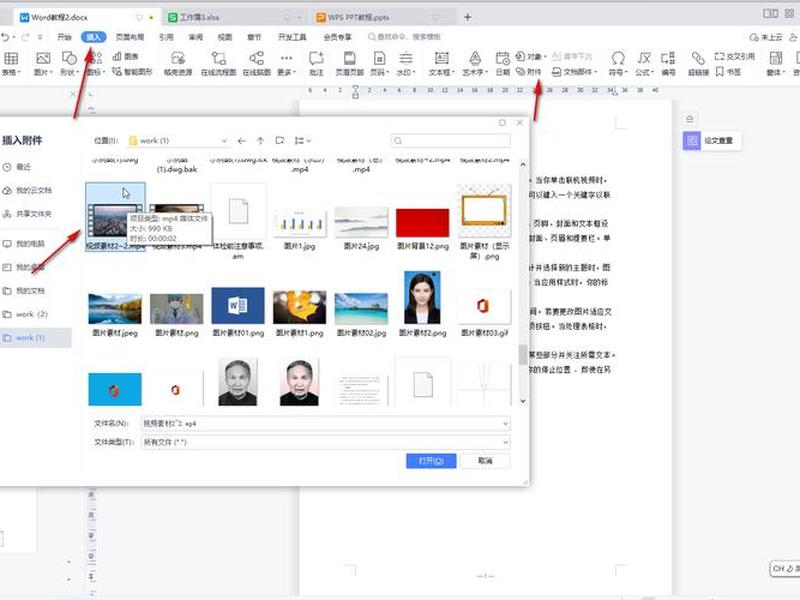Click 对象 object in ribbon
The height and width of the screenshot is (600, 800).
tap(531, 56)
